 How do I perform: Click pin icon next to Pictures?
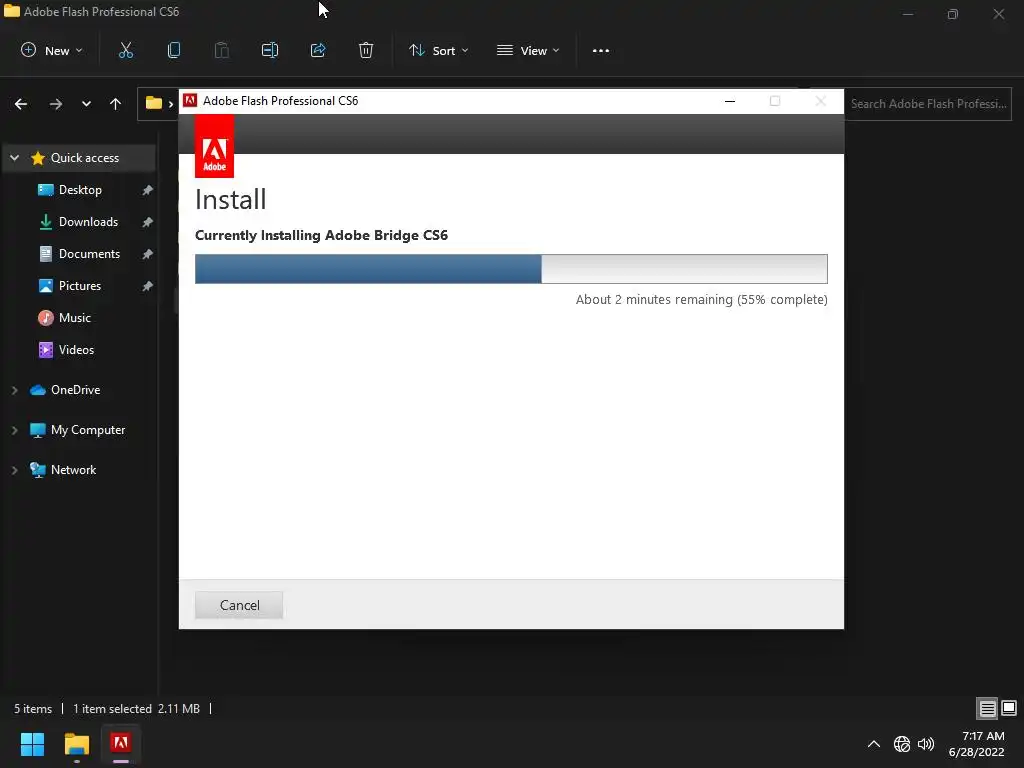click(x=148, y=286)
